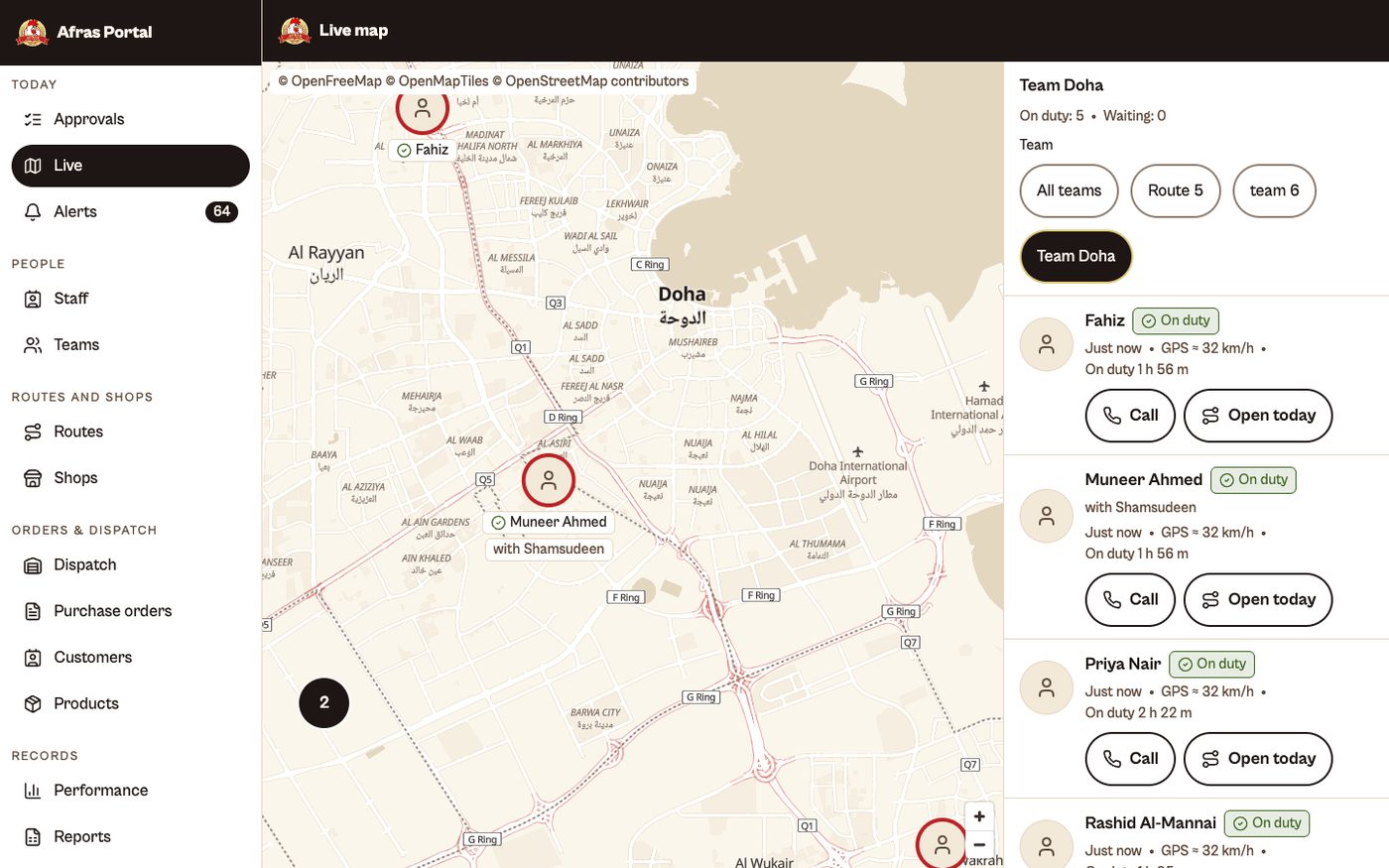Zoom out on the map
This screenshot has height=868, width=1389.
click(x=979, y=845)
